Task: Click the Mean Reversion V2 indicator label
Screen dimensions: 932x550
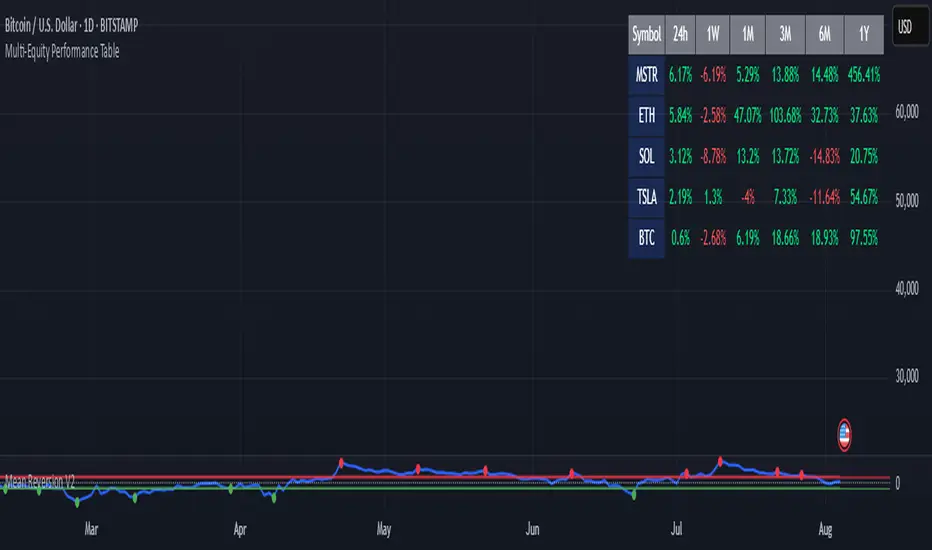Action: pyautogui.click(x=38, y=483)
